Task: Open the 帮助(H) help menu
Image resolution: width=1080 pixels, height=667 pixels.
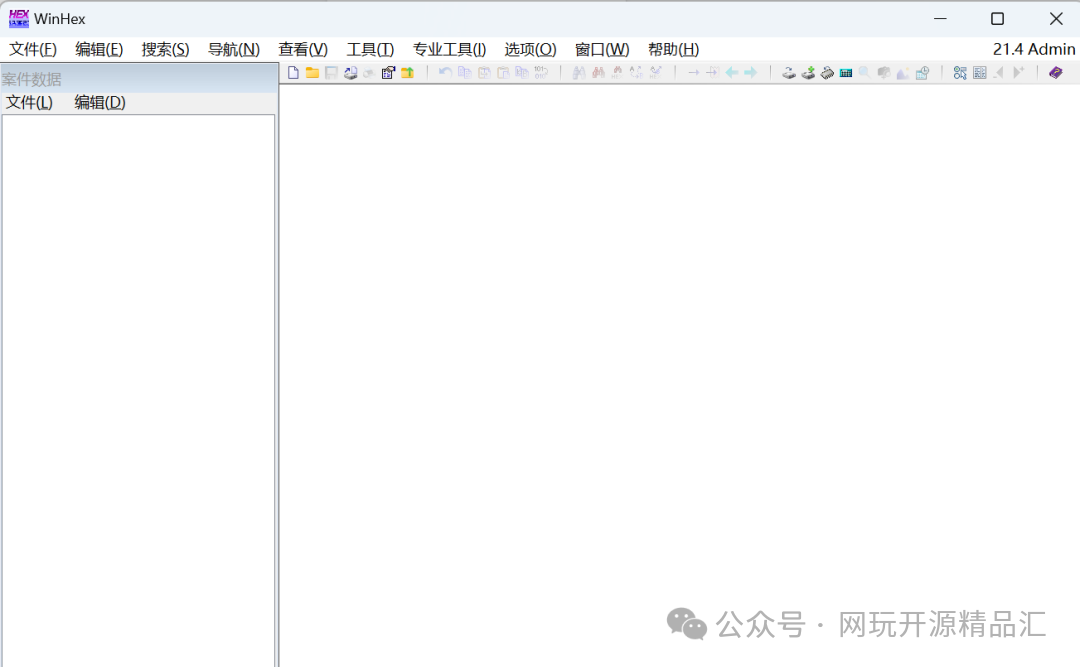Action: point(673,49)
